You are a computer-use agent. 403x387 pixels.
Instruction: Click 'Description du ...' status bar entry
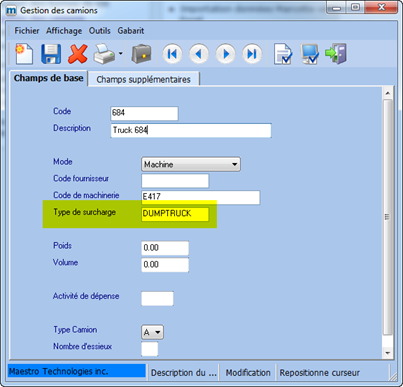coord(184,373)
